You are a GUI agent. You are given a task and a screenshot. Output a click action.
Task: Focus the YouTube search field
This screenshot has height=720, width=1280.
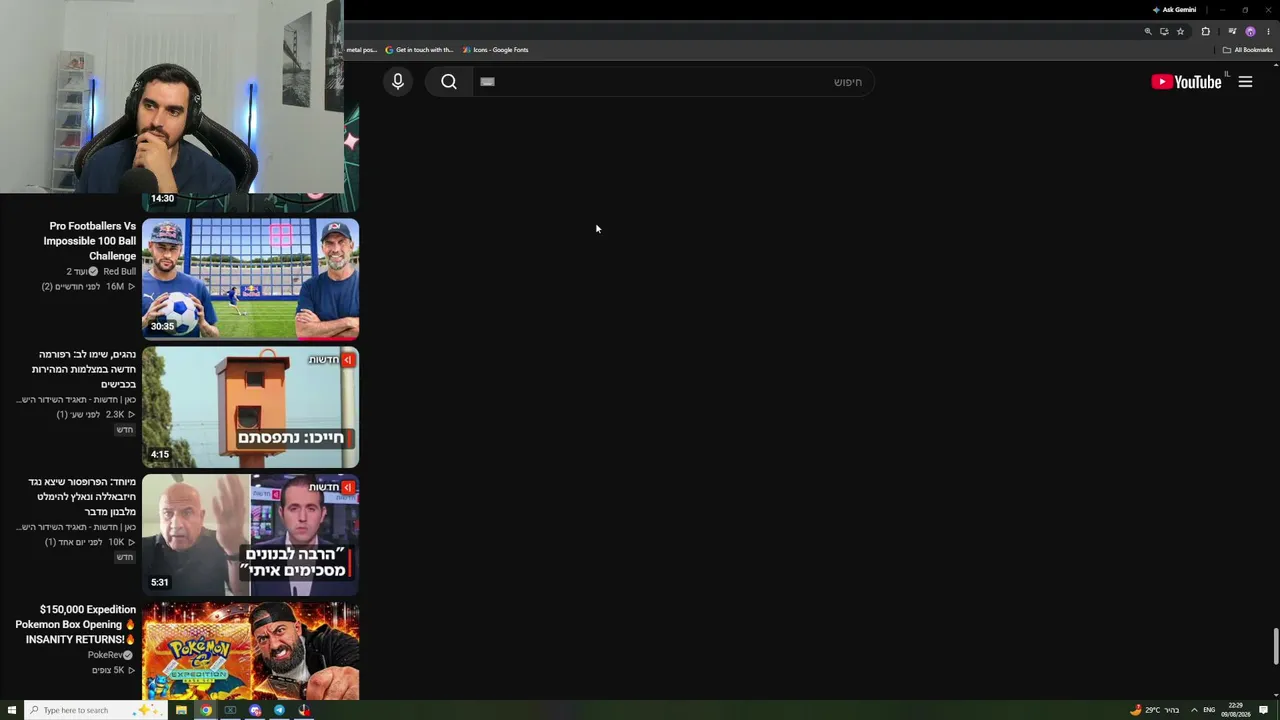[x=673, y=82]
